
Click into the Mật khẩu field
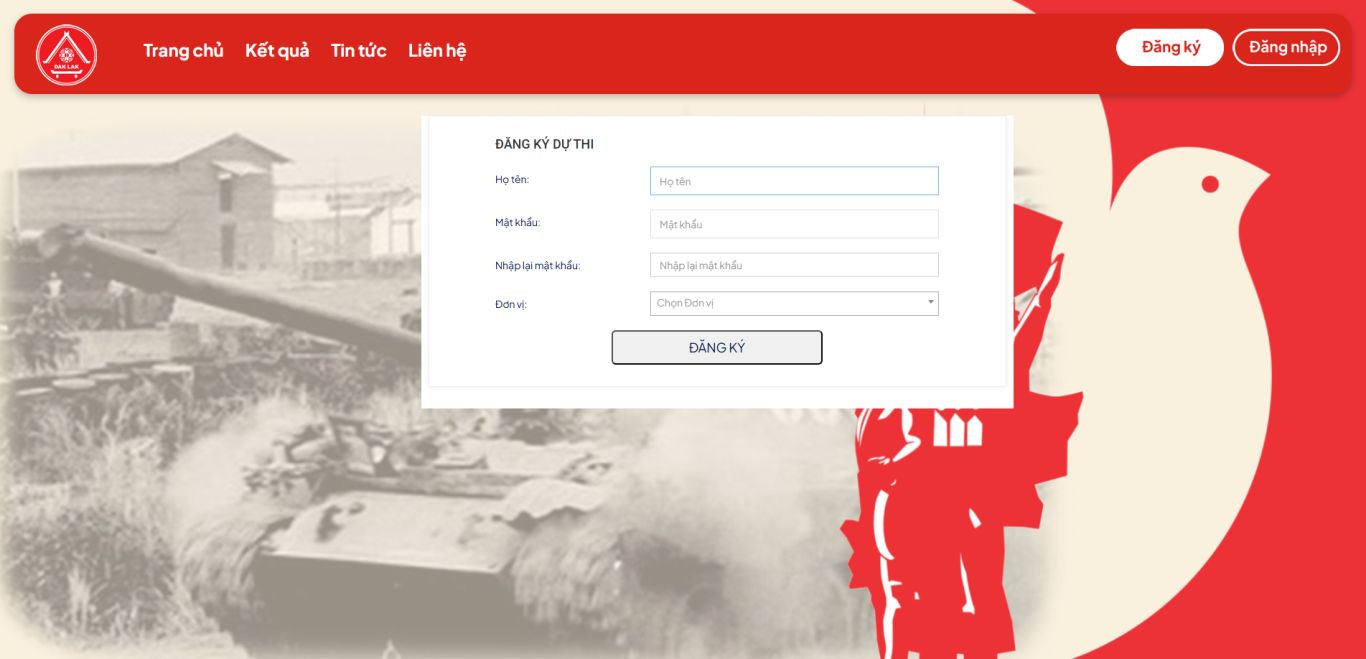(794, 224)
